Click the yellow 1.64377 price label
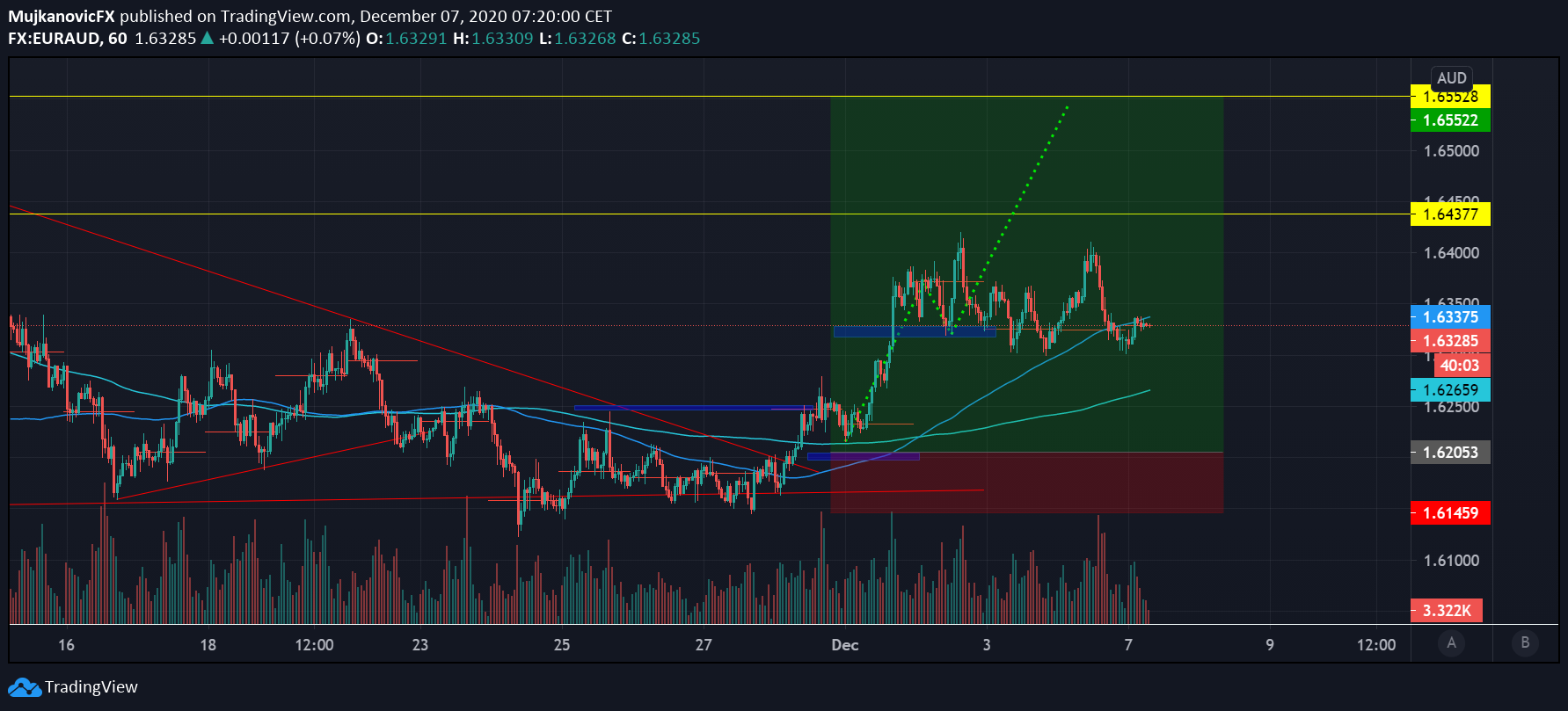The width and height of the screenshot is (1568, 711). (x=1450, y=214)
